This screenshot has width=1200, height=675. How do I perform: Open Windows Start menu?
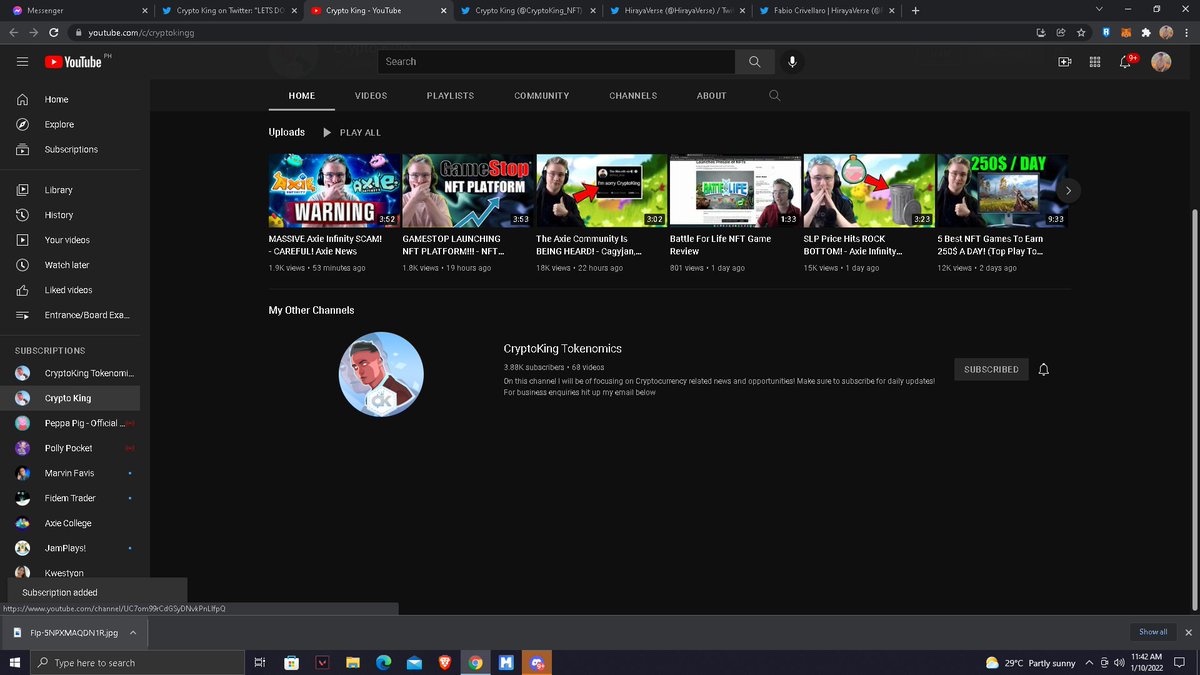pyautogui.click(x=14, y=663)
